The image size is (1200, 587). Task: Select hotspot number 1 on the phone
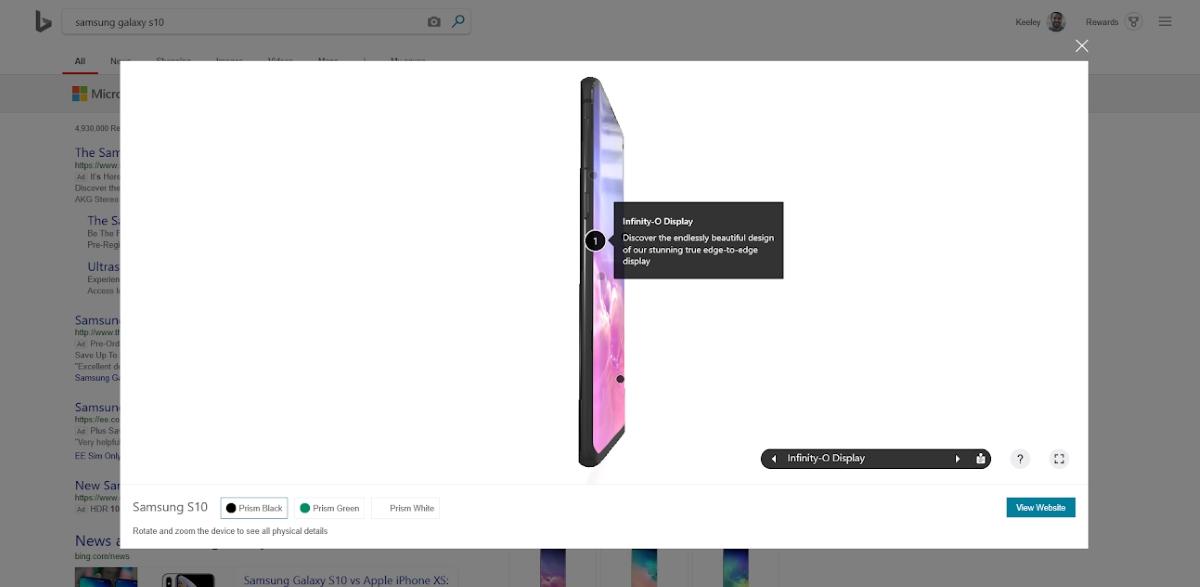click(595, 241)
